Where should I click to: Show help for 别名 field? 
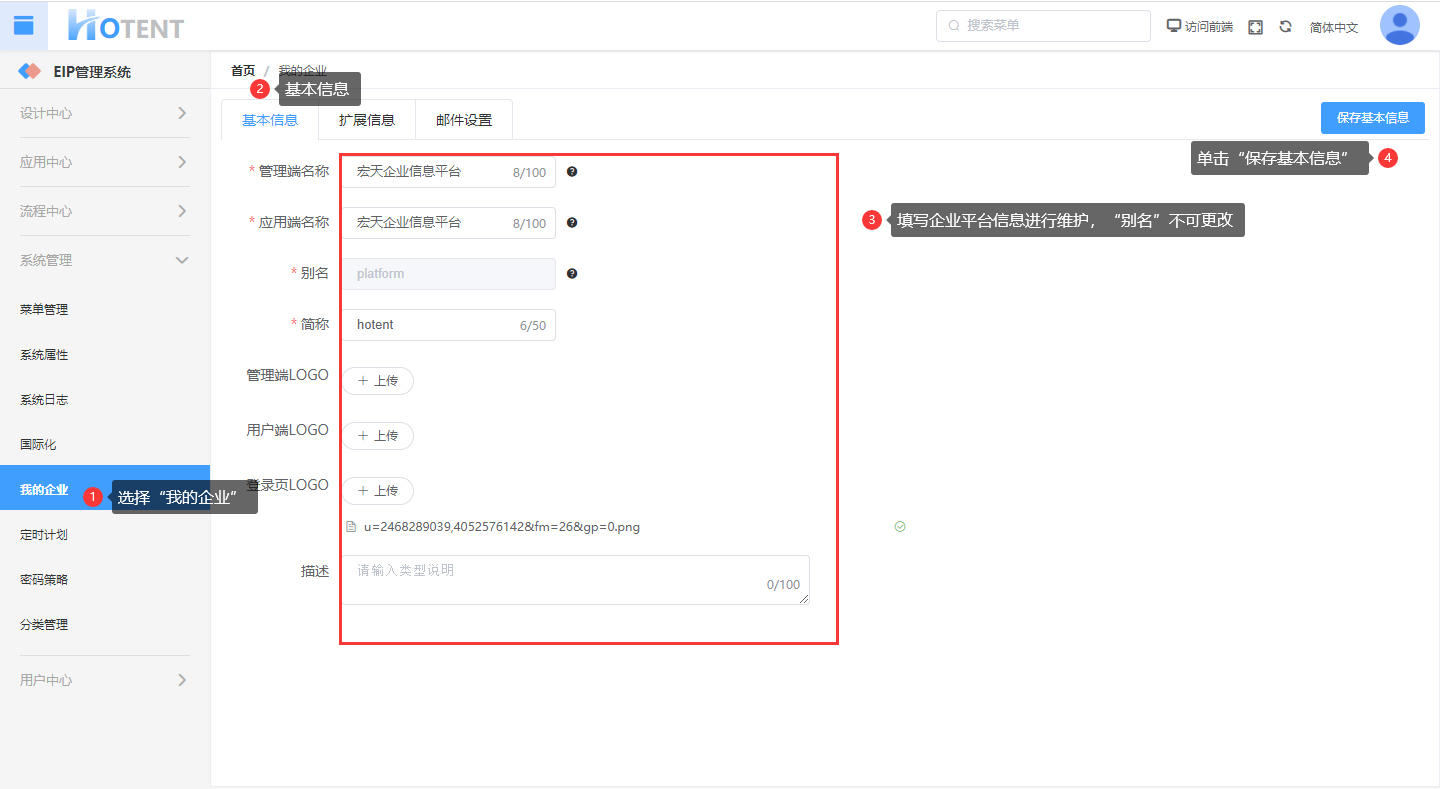pyautogui.click(x=572, y=274)
